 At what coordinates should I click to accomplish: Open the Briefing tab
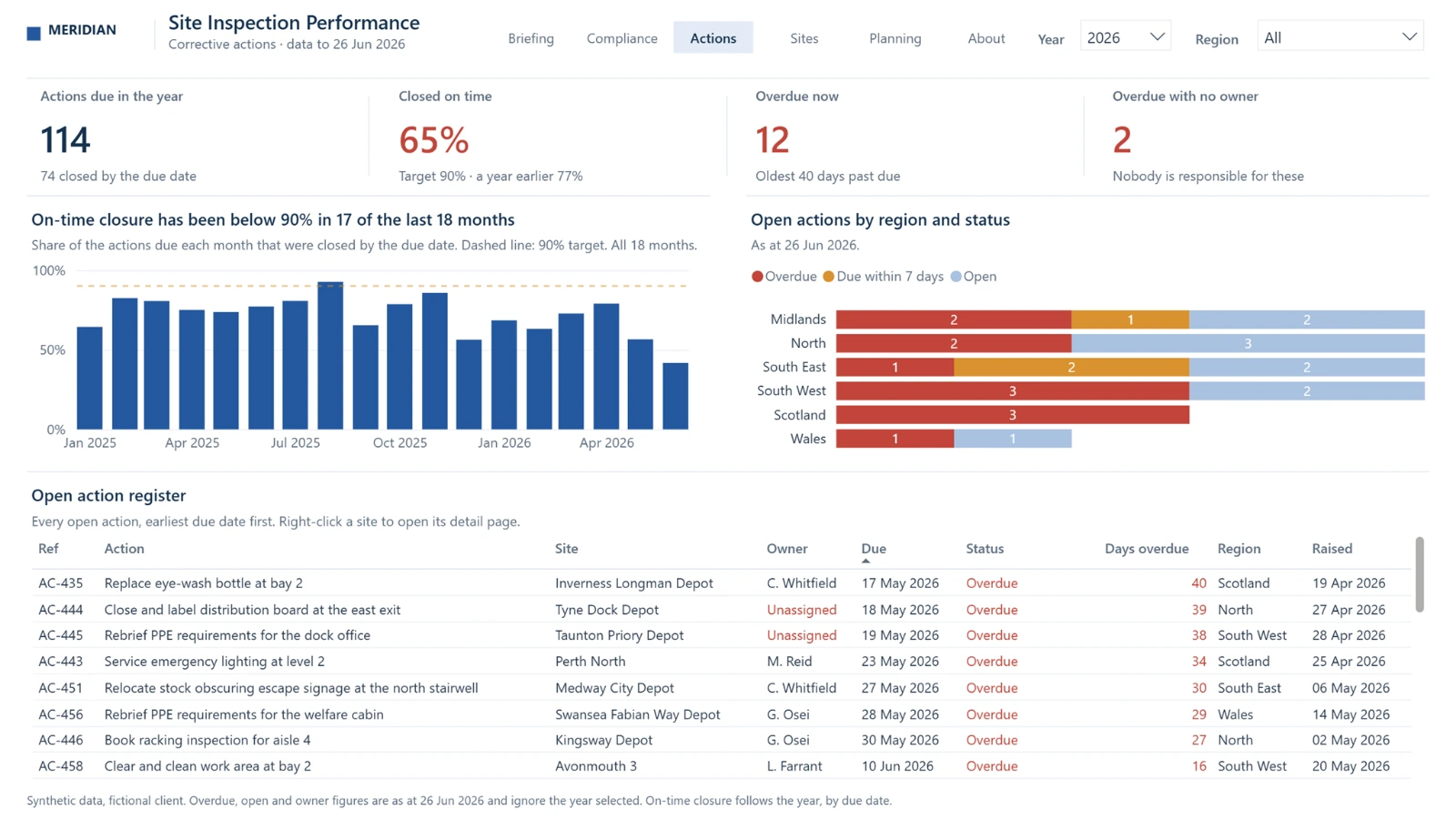[x=531, y=38]
